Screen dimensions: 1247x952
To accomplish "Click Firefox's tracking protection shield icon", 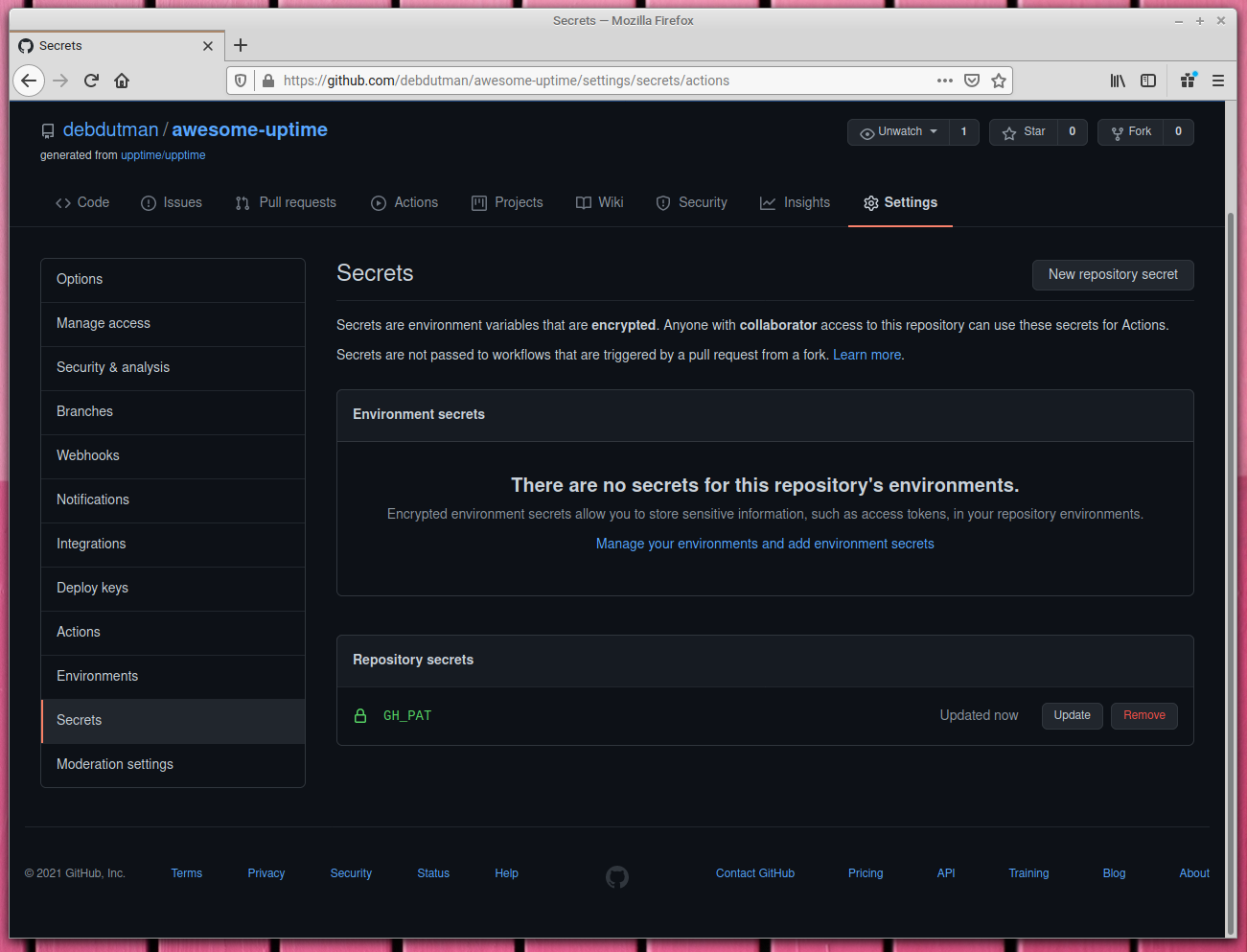I will coord(240,81).
